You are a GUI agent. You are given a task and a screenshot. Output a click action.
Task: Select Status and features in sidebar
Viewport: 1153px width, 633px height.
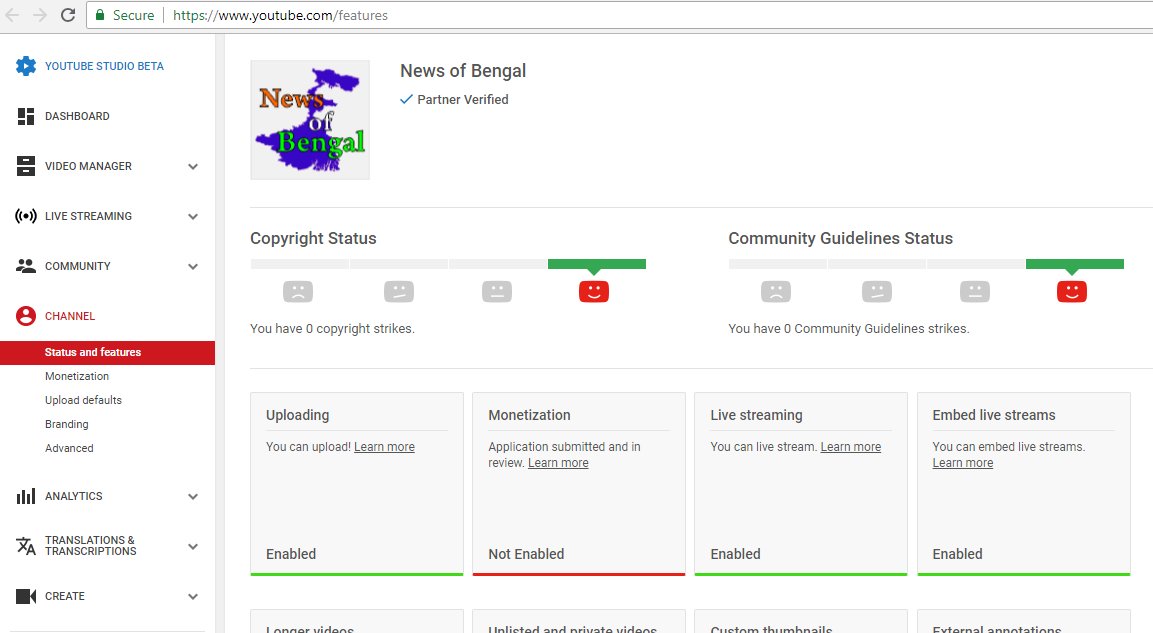tap(107, 352)
